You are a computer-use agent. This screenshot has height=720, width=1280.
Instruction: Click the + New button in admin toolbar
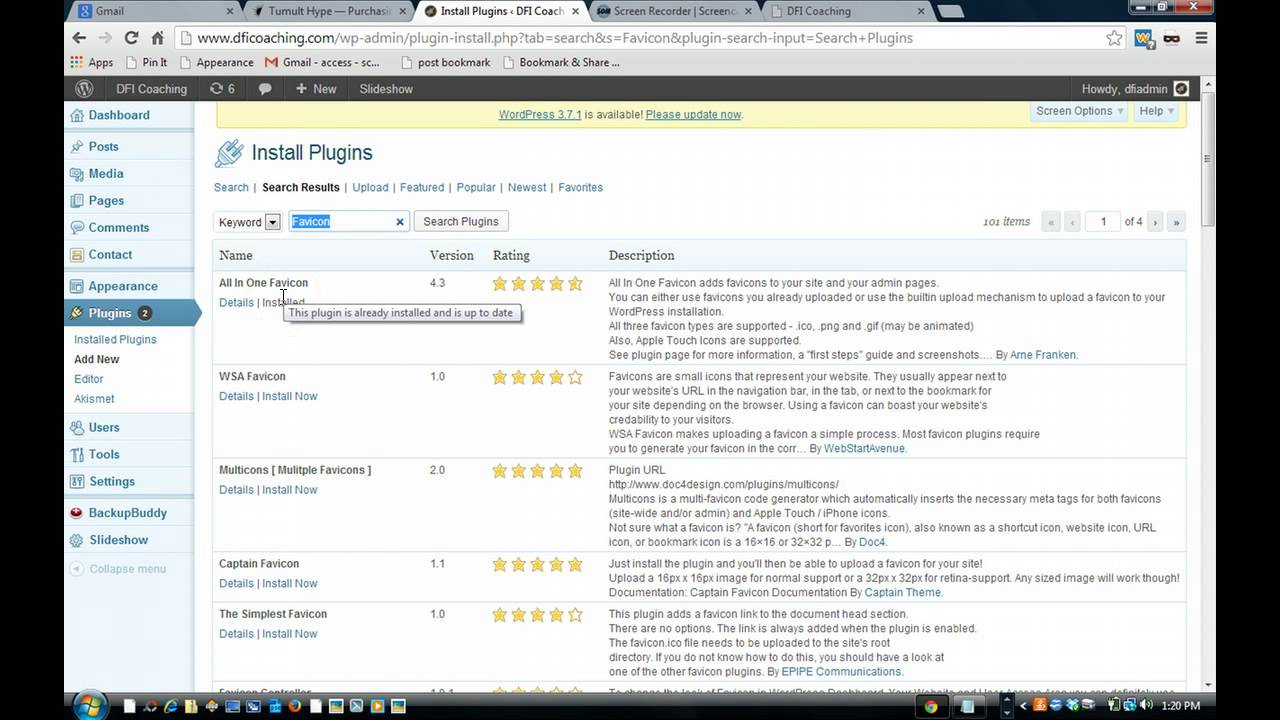point(314,89)
